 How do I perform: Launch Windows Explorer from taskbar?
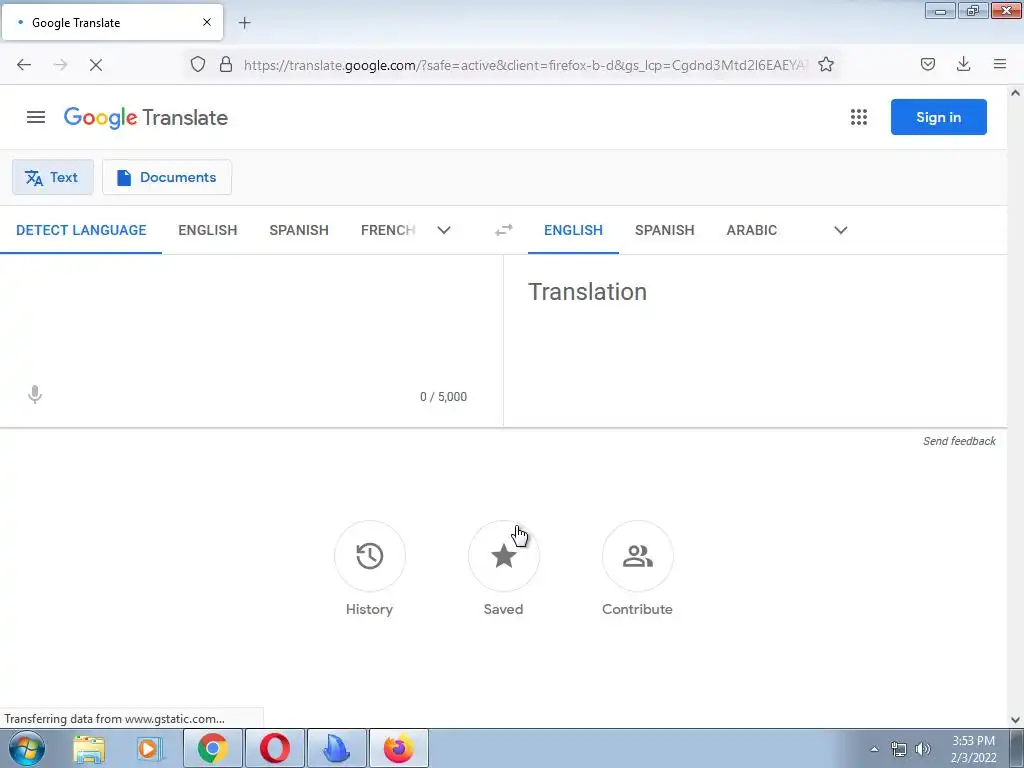89,748
